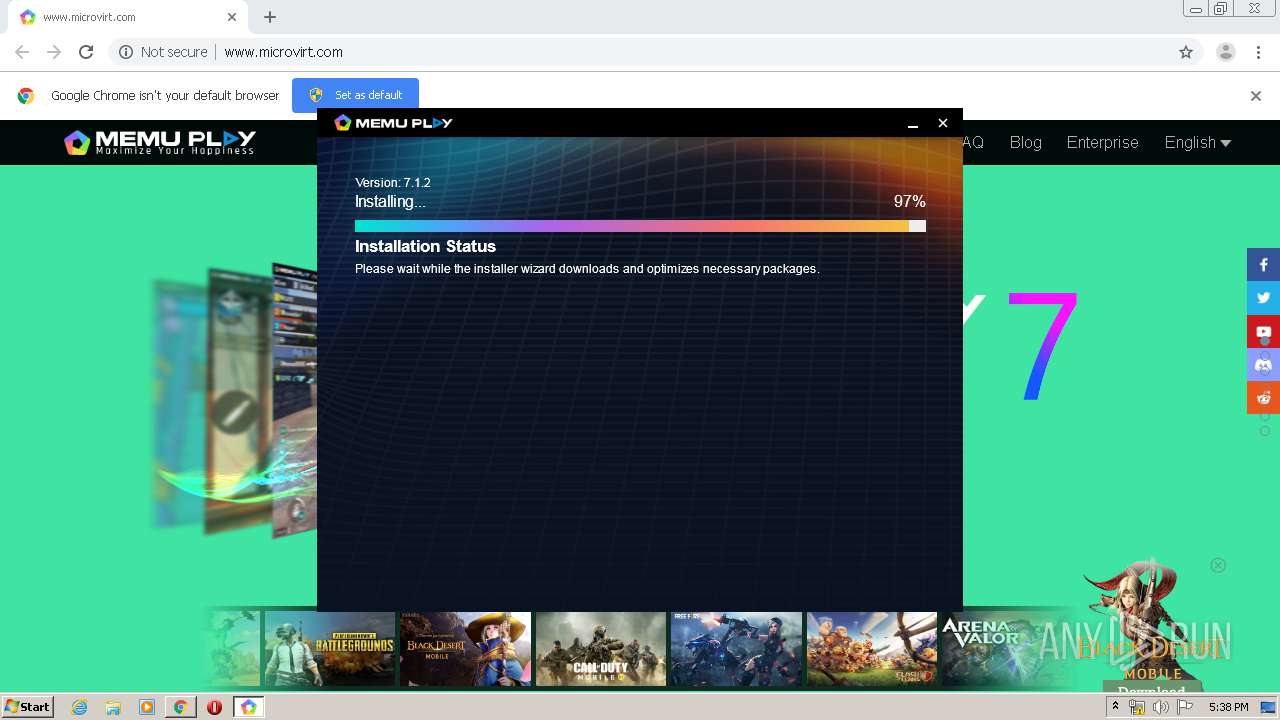This screenshot has width=1280, height=720.
Task: Click the Version: 7.1.2 text
Action: click(x=393, y=183)
